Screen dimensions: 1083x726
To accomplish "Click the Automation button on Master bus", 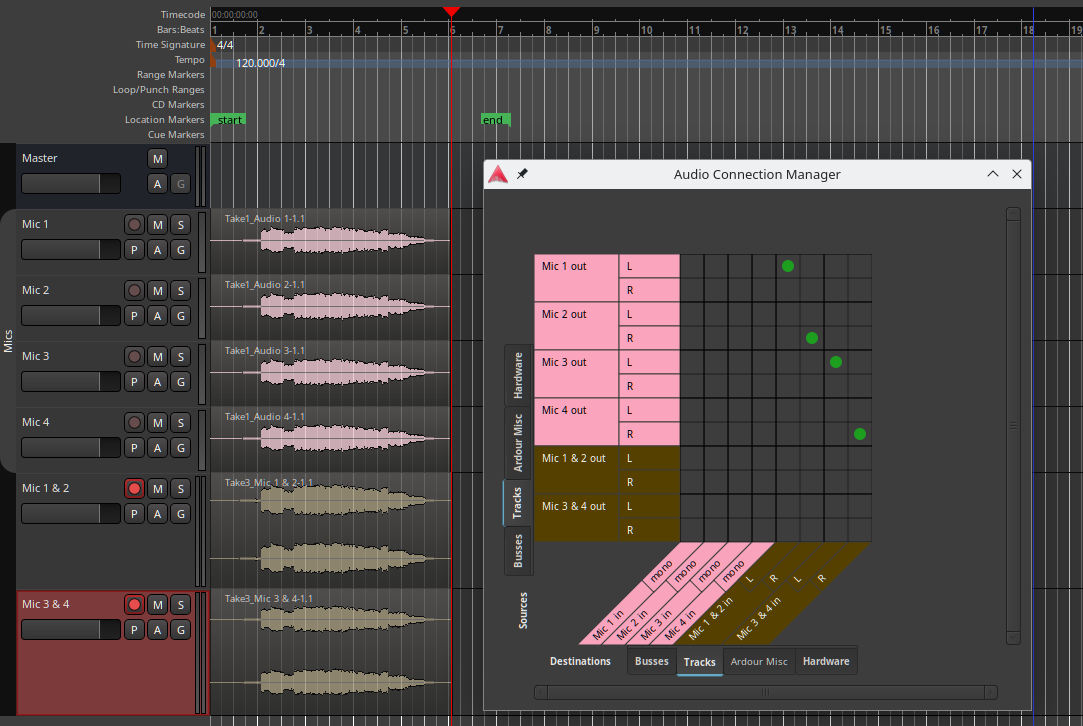I will [157, 183].
